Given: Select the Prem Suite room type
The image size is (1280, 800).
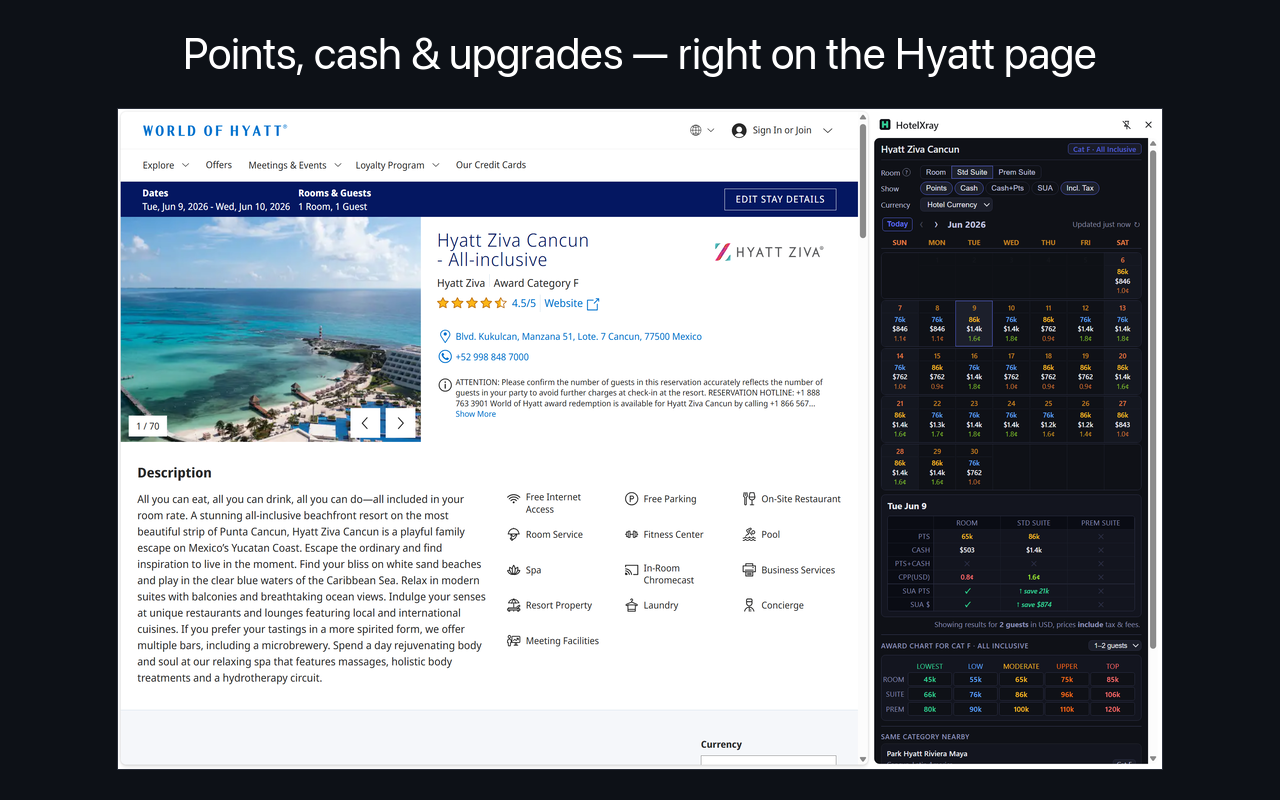Looking at the screenshot, I should (x=1017, y=172).
